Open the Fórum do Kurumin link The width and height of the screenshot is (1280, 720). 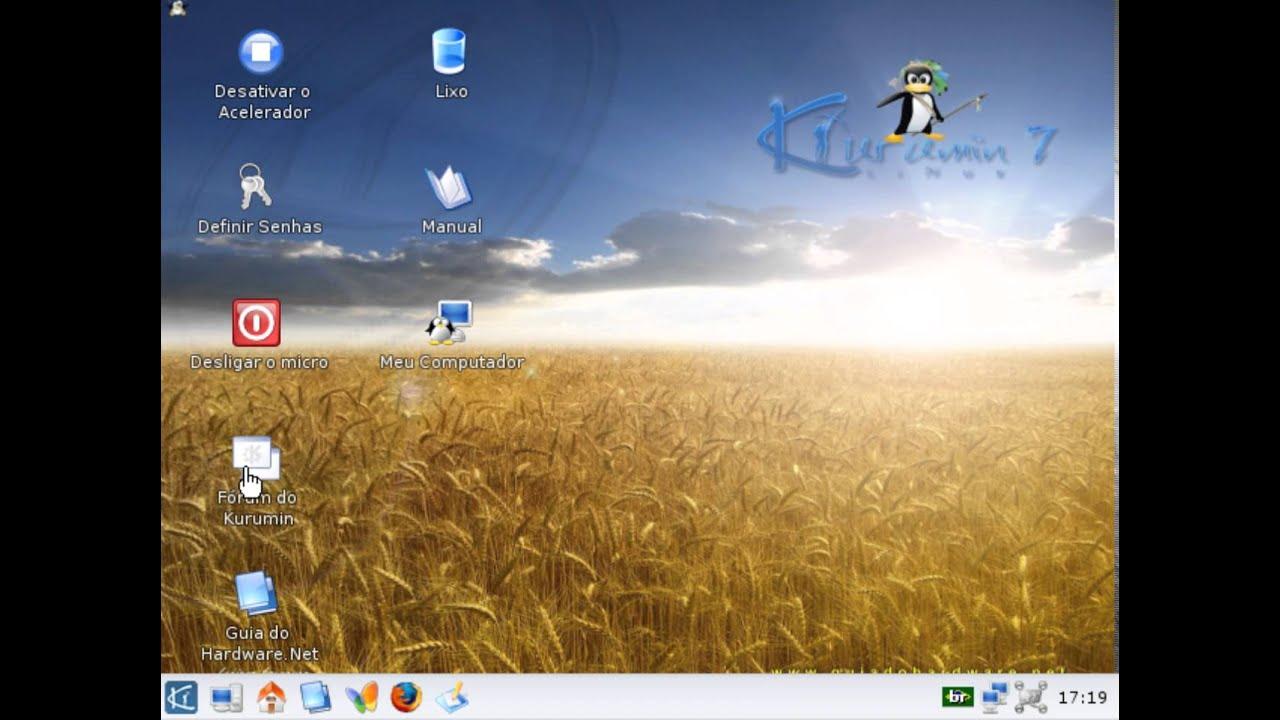click(x=256, y=460)
